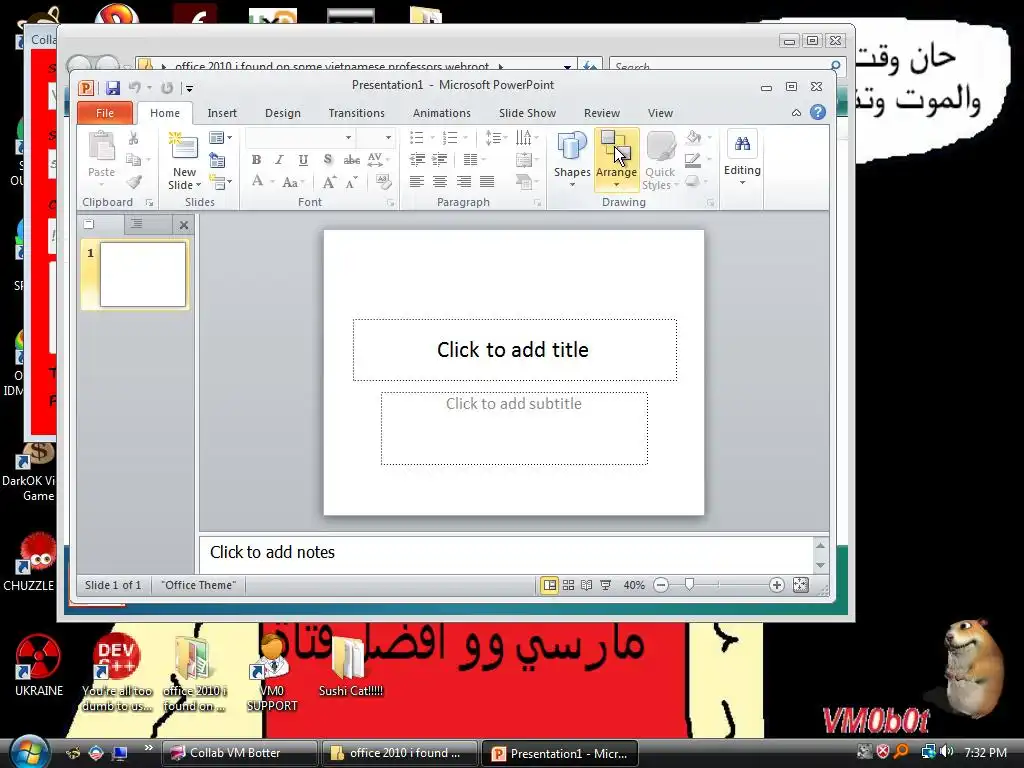This screenshot has width=1024, height=768.
Task: Switch to Collab VM Botter taskbar button
Action: [x=240, y=753]
